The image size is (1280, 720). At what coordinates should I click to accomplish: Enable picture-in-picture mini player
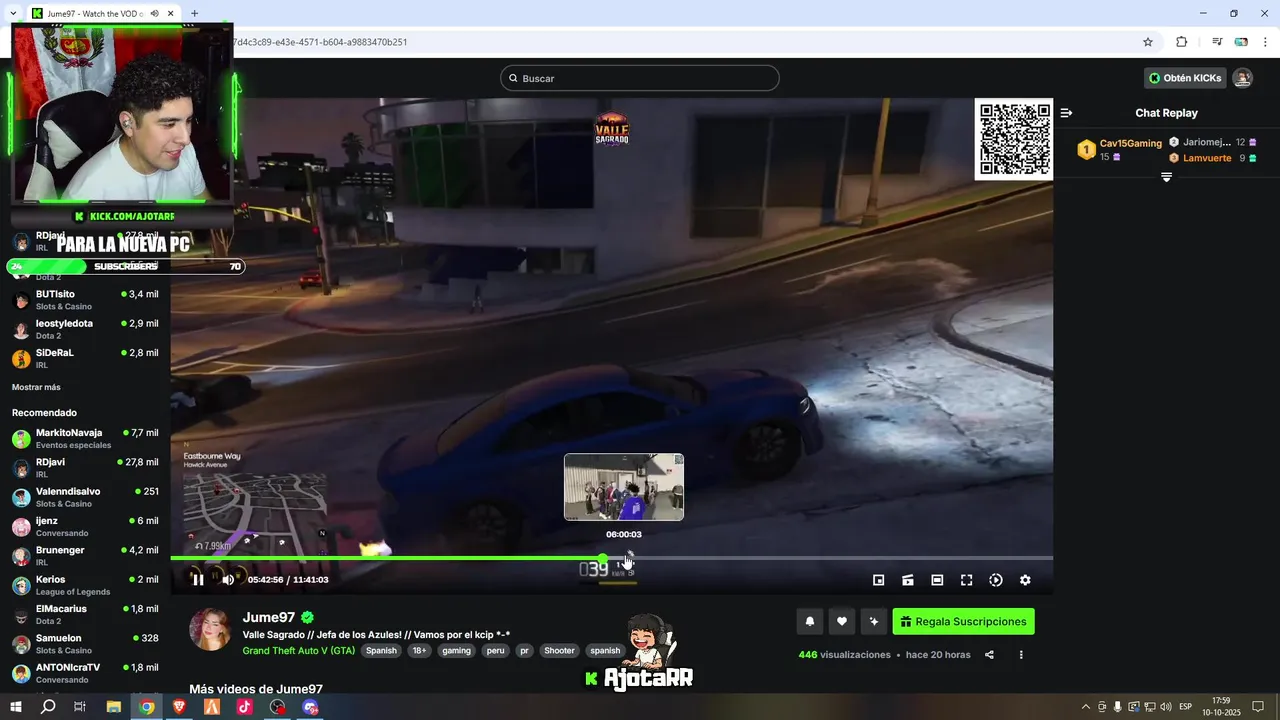[879, 580]
